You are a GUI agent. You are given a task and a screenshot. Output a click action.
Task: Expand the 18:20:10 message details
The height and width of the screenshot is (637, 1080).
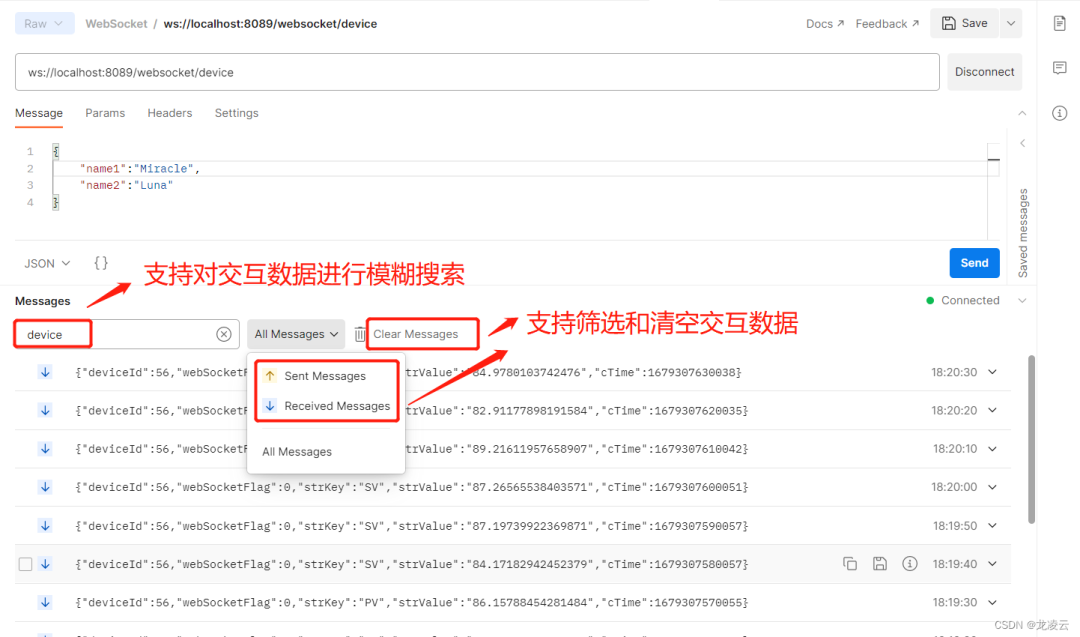pyautogui.click(x=993, y=448)
